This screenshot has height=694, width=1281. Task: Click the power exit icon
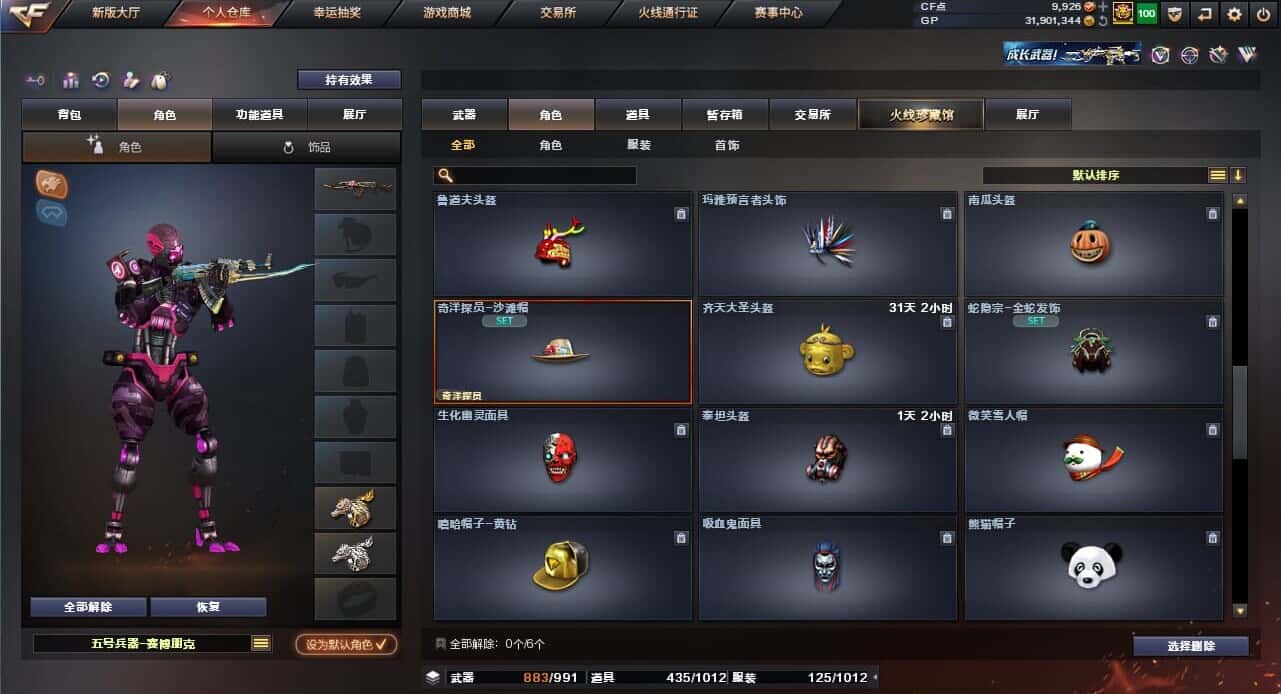[x=1264, y=14]
